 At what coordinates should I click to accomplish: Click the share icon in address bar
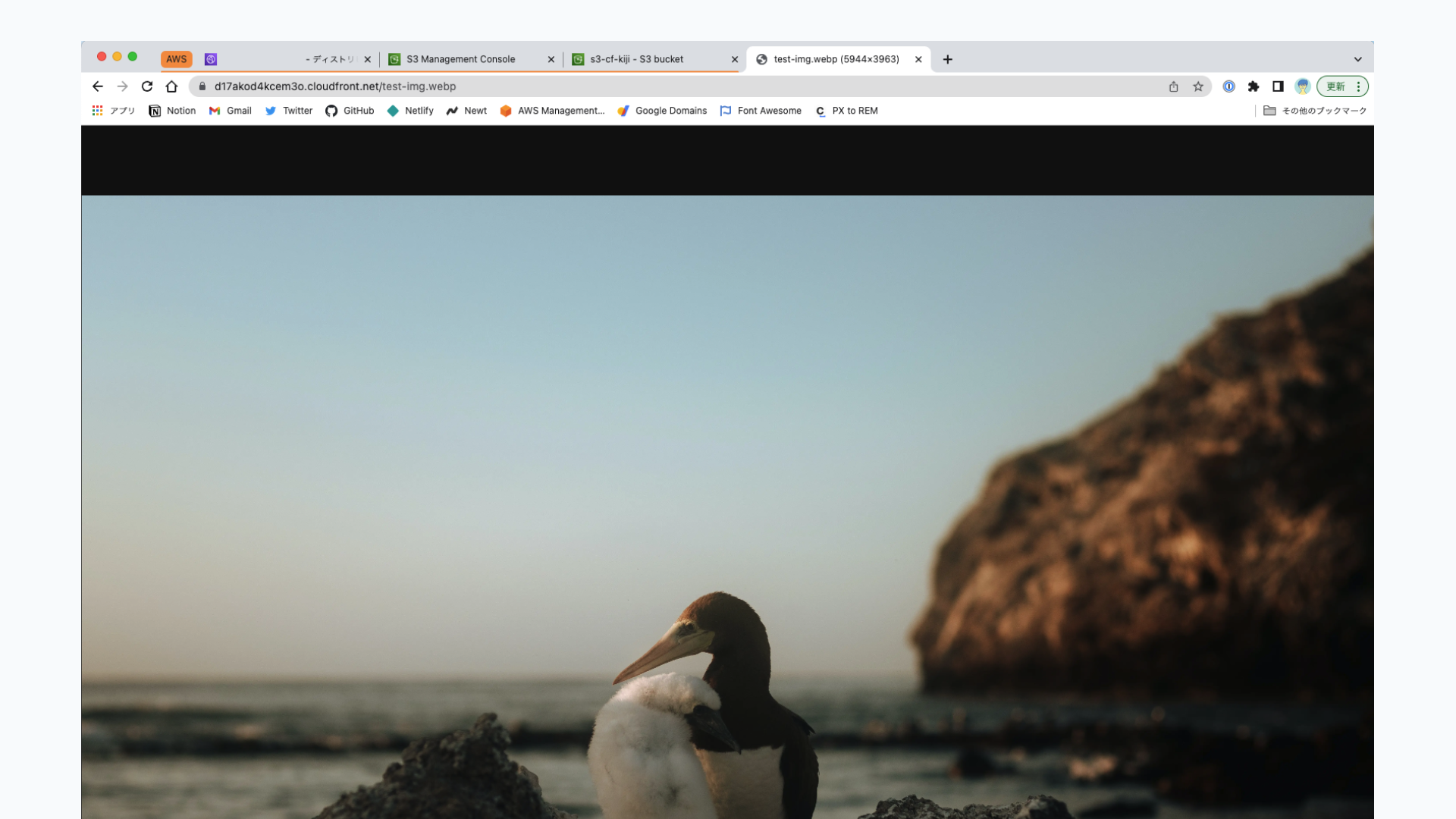pos(1173,86)
